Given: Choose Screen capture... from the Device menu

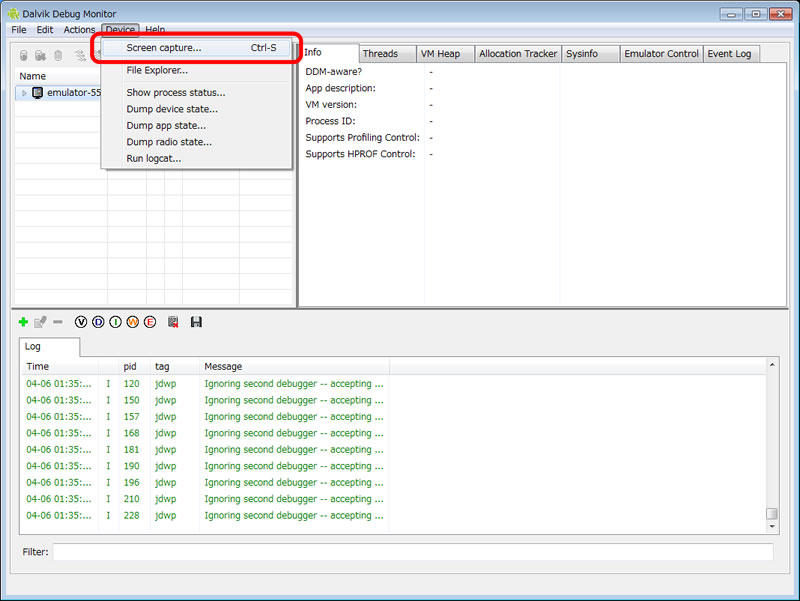Looking at the screenshot, I should (197, 48).
